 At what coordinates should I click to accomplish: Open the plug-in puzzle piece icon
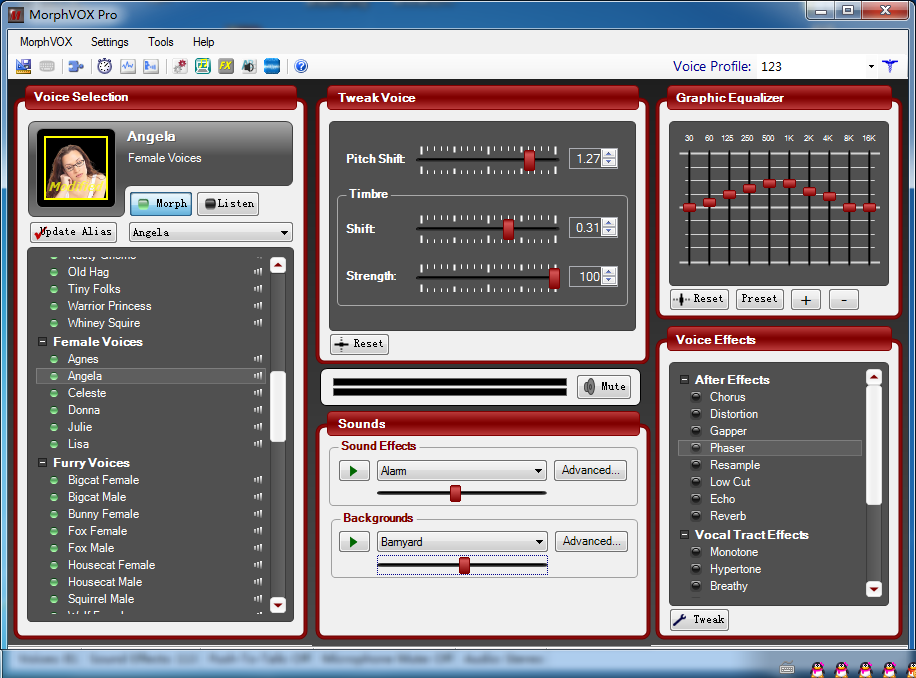[76, 66]
